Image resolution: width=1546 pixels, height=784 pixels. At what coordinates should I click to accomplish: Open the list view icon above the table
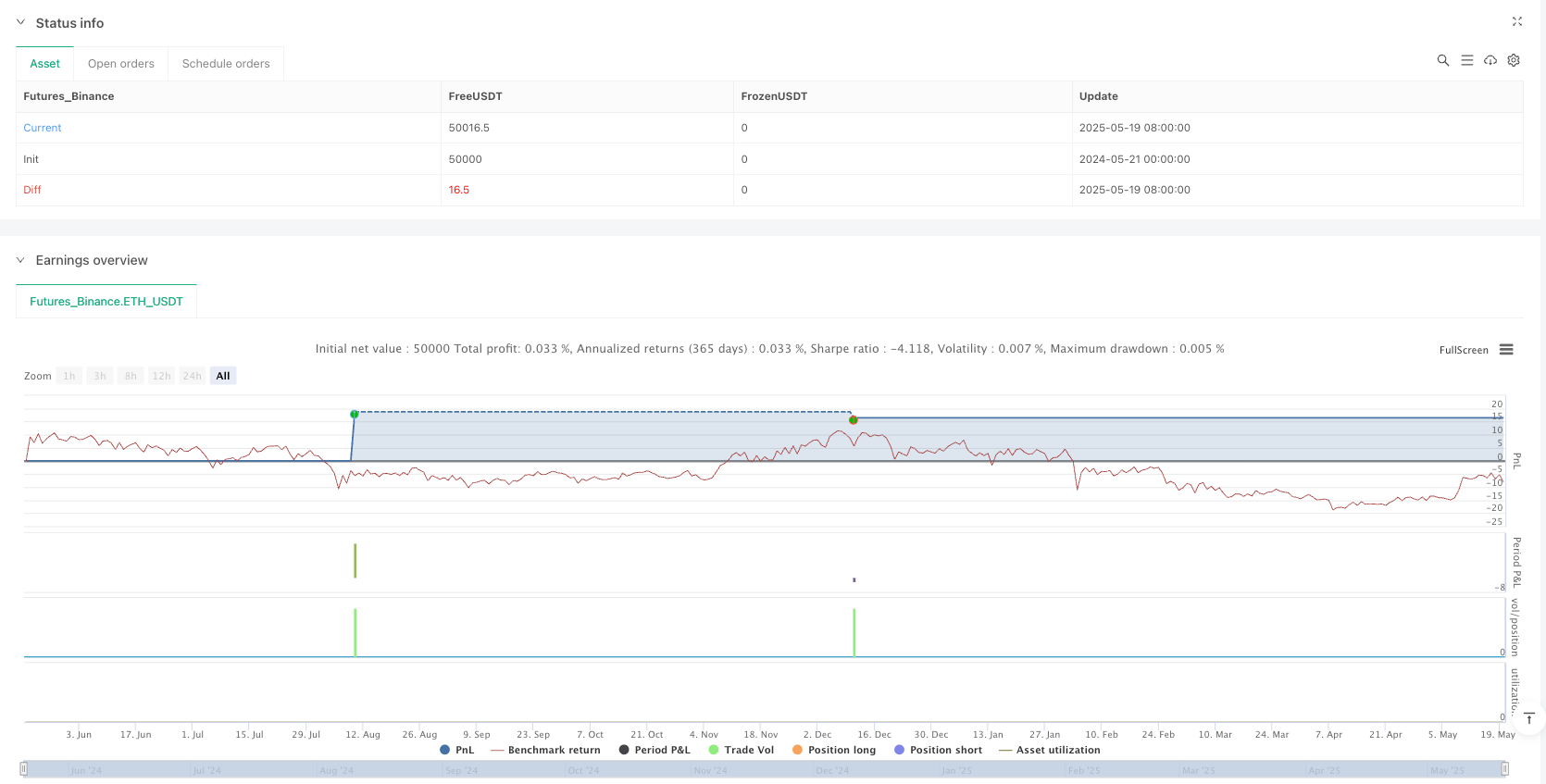click(1466, 60)
